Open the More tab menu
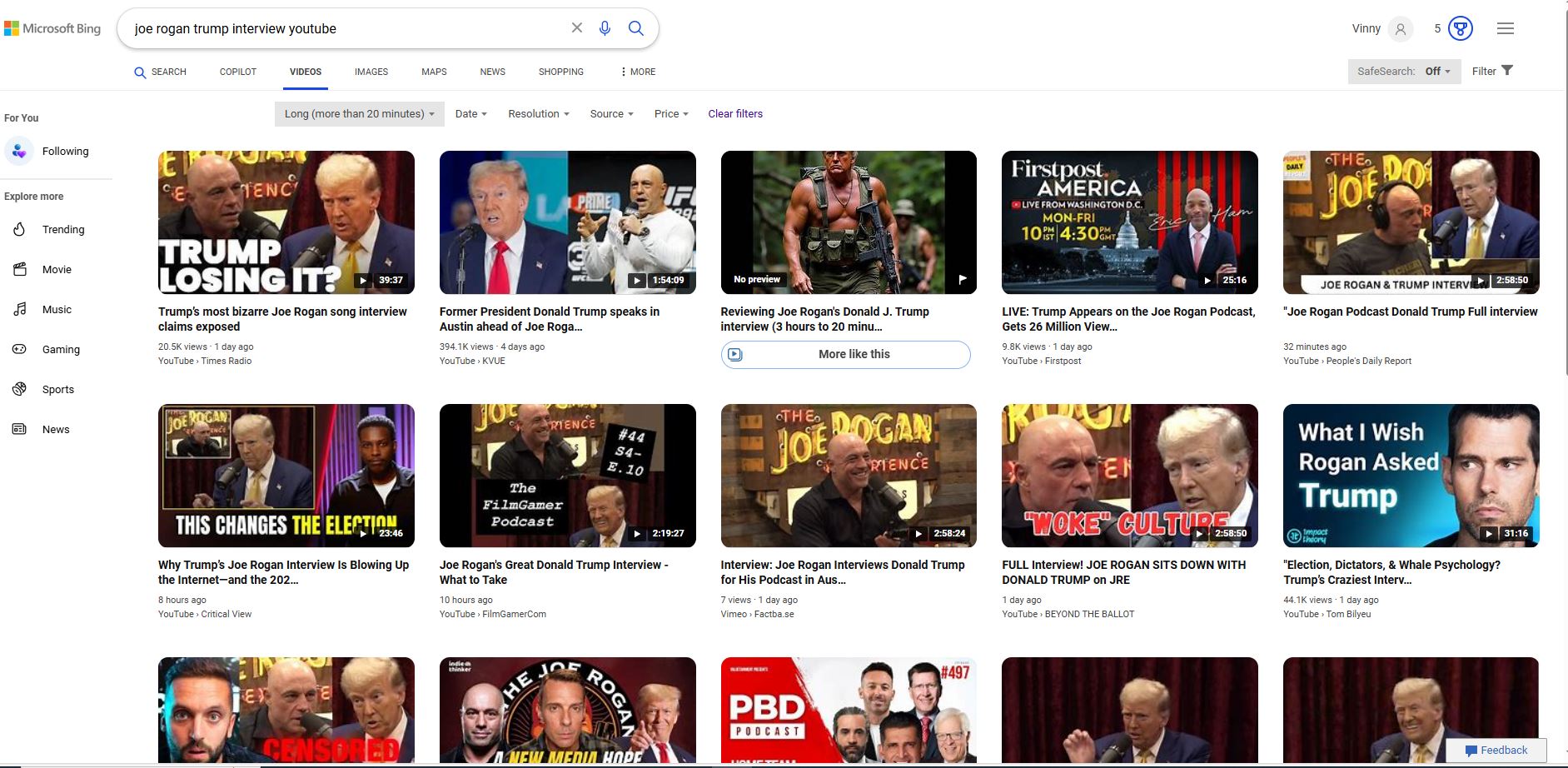 click(x=638, y=72)
